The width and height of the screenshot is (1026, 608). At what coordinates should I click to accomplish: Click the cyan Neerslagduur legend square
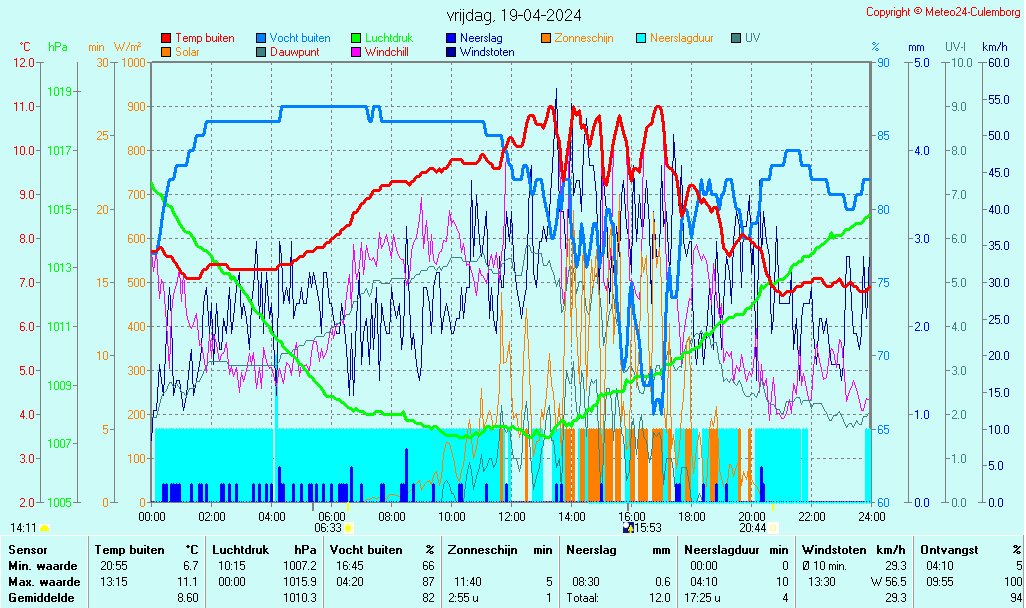[x=641, y=38]
